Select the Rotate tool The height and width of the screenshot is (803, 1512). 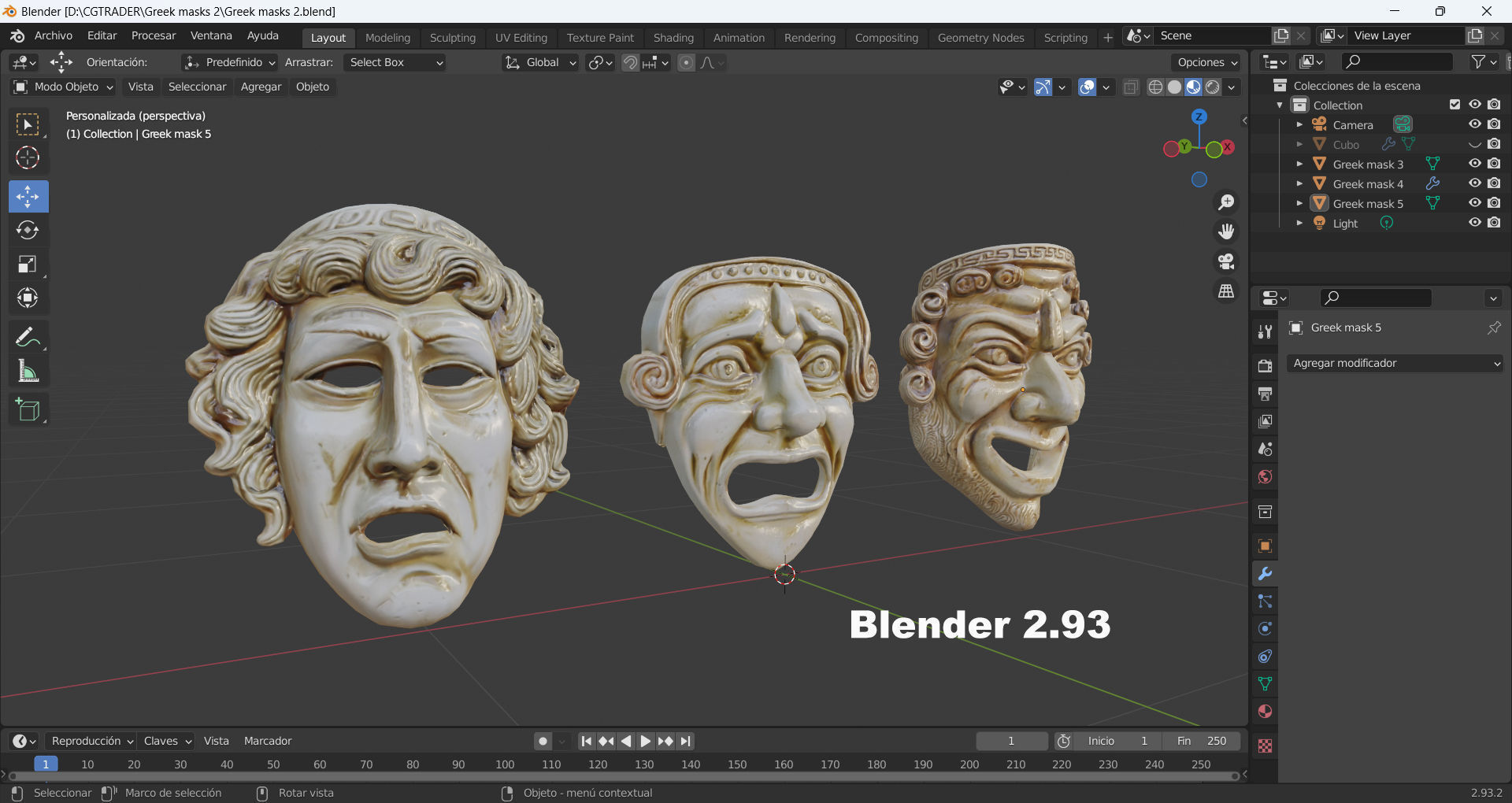[x=28, y=230]
